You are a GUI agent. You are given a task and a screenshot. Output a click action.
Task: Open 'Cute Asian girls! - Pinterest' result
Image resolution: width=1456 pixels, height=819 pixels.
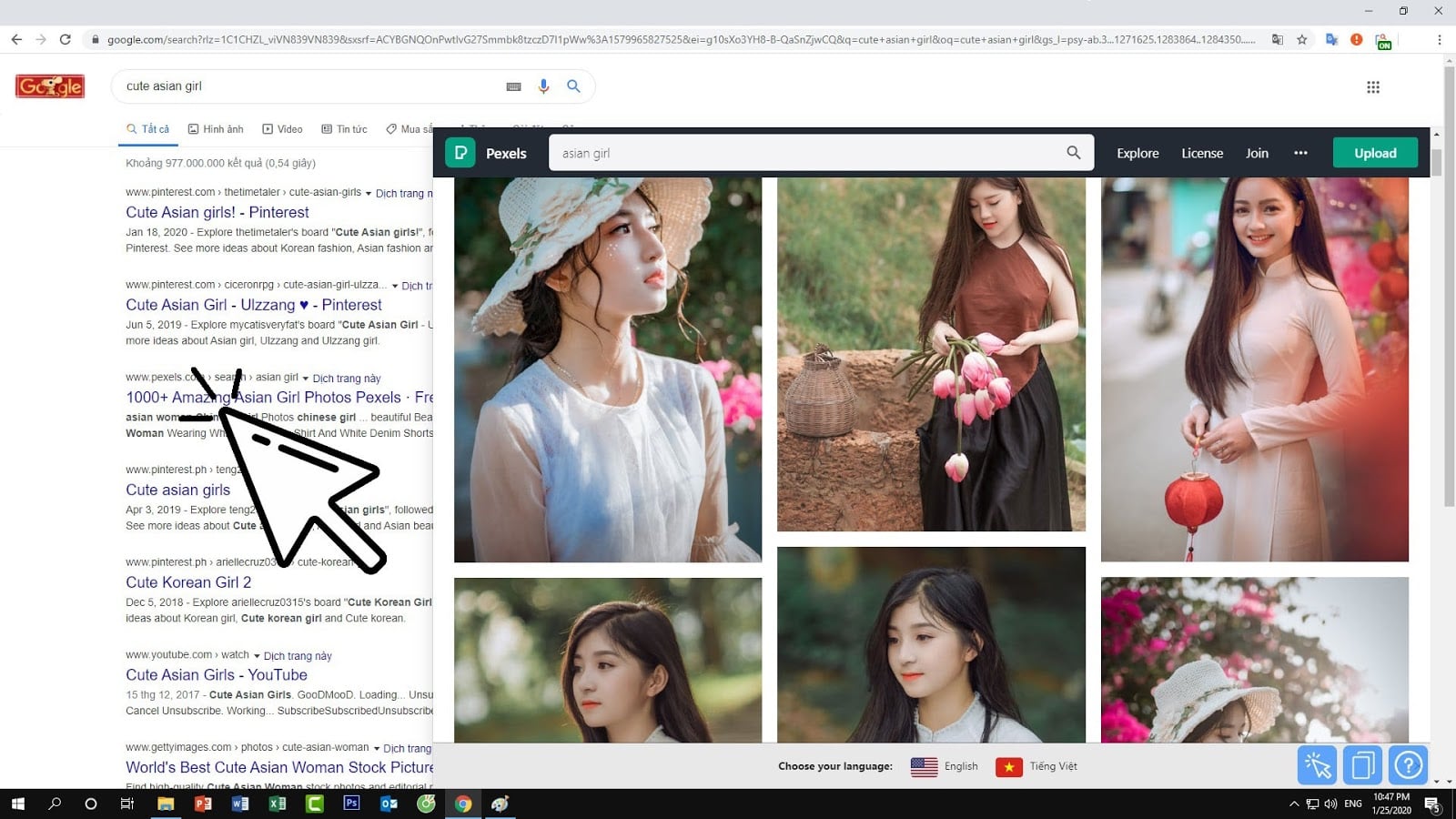pos(217,212)
